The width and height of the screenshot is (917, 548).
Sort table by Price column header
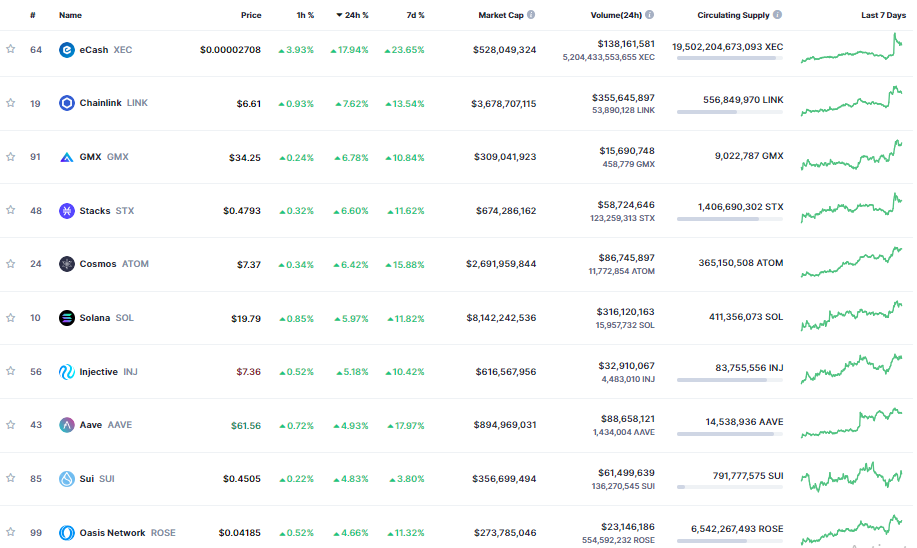tap(251, 15)
